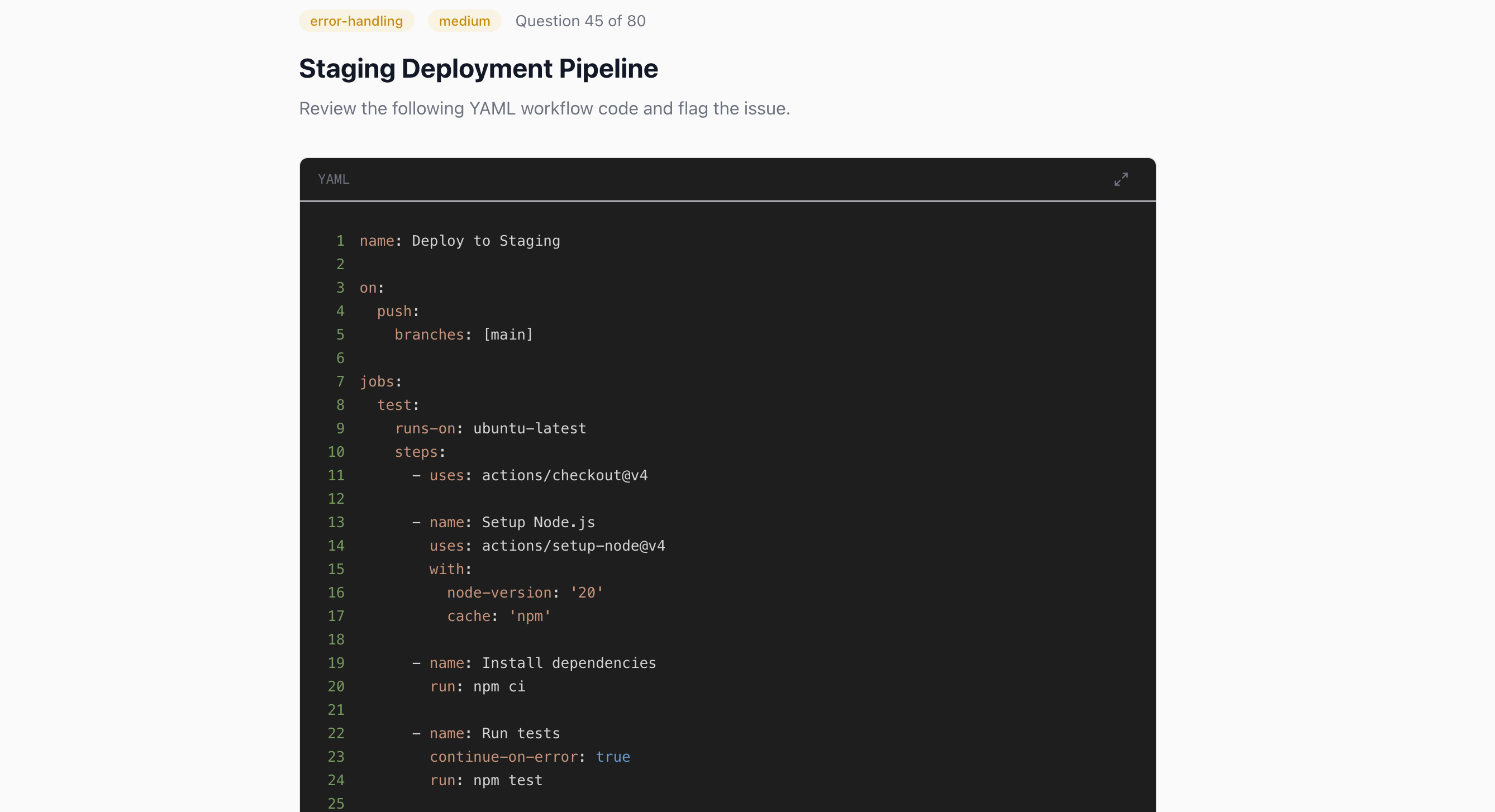Screen dimensions: 1495x812
Task: Click the actions/checkout@v4 step on line 11
Action: click(x=564, y=475)
